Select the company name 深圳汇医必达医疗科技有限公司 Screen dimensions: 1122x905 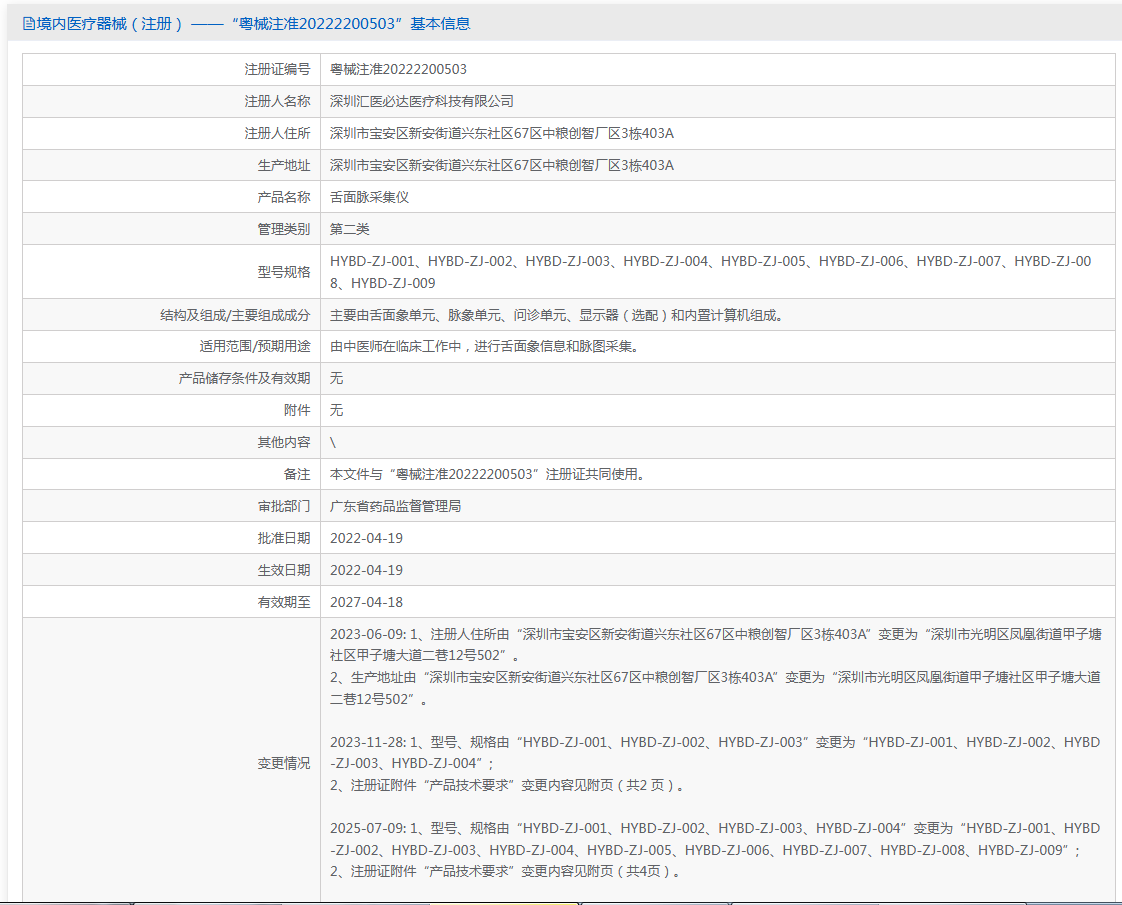[x=421, y=102]
